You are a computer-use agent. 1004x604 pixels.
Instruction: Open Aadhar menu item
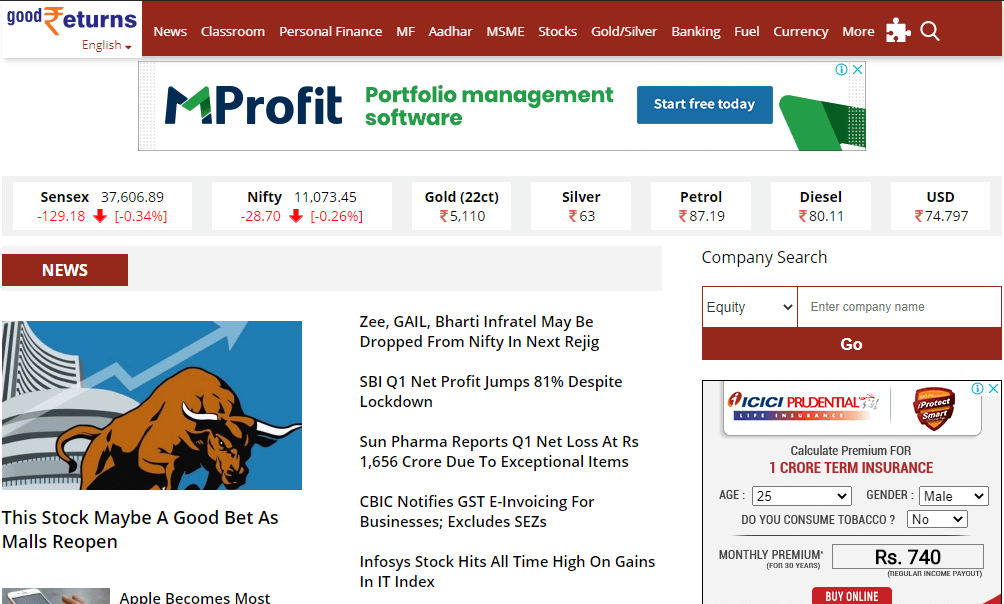click(450, 31)
